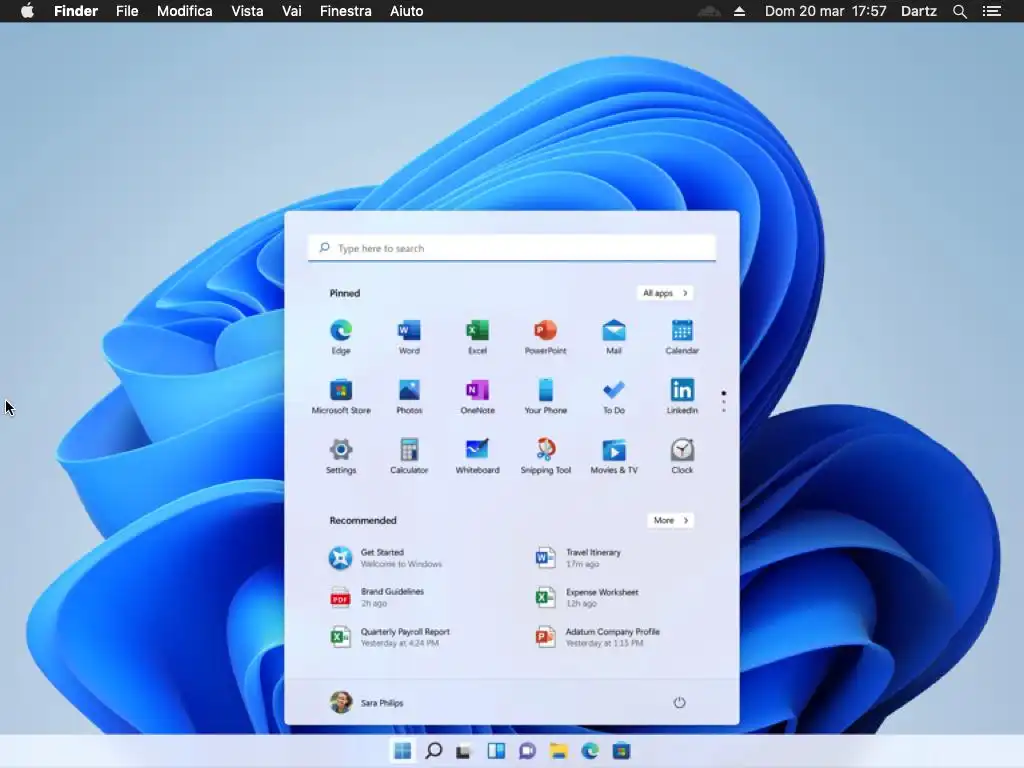
Task: Click the date and time display
Action: click(x=825, y=11)
